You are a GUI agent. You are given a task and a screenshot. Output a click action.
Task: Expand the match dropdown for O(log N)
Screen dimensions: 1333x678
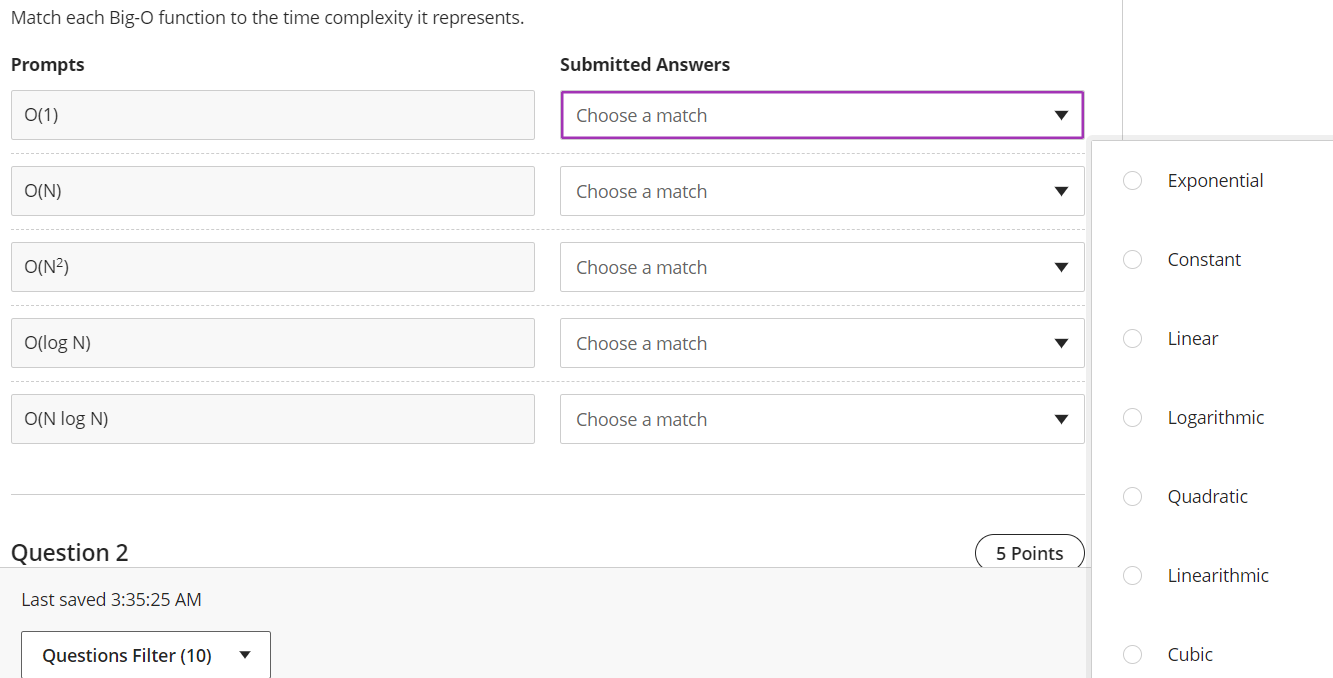coord(822,343)
